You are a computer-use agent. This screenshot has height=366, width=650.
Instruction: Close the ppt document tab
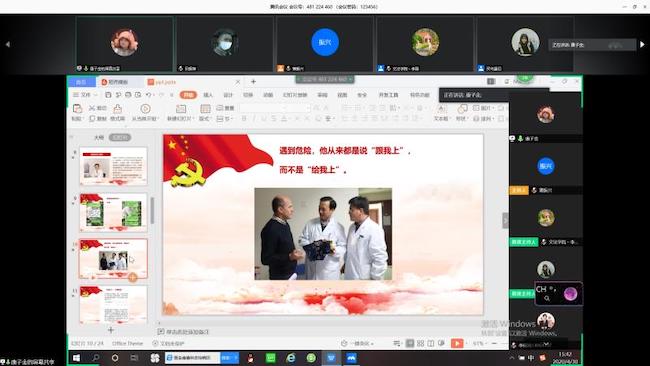(238, 82)
